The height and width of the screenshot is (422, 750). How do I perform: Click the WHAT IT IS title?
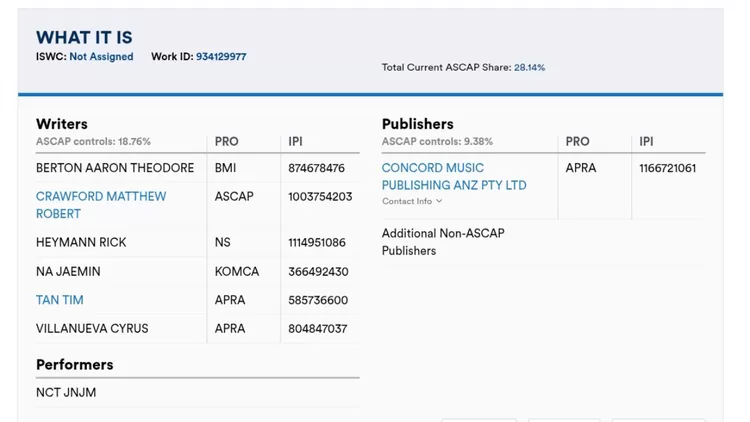84,38
